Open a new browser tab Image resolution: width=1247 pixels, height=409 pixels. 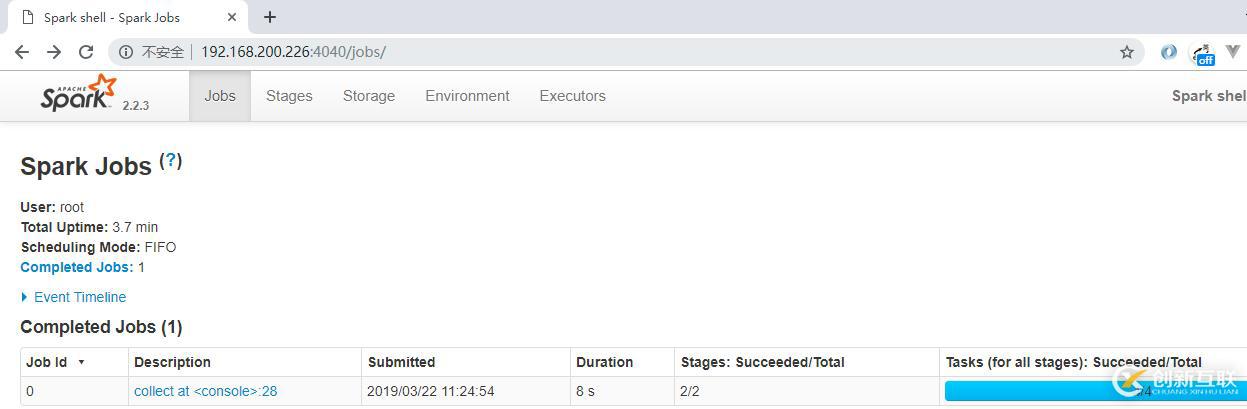(x=270, y=17)
